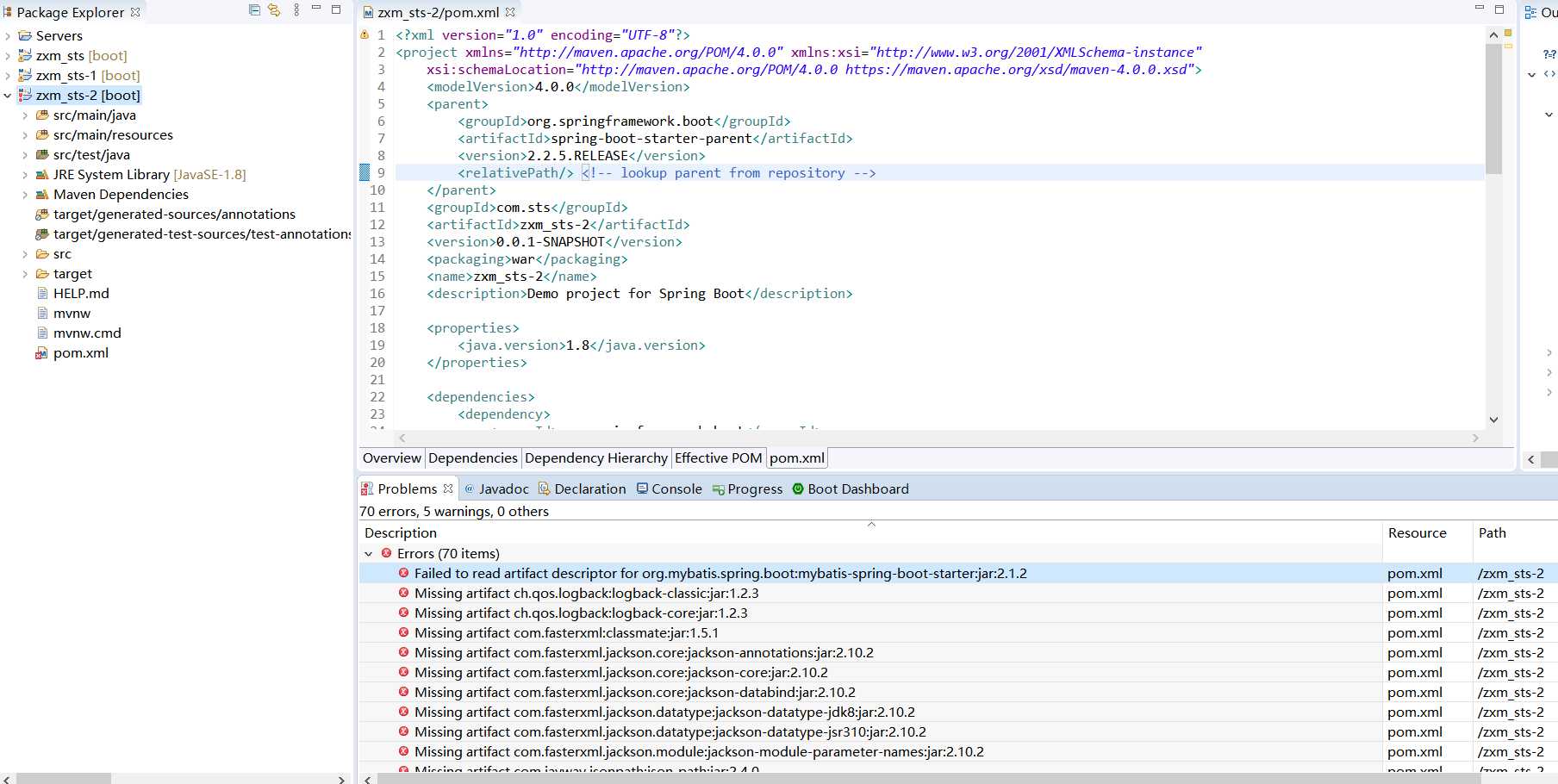This screenshot has height=784, width=1558.
Task: Close the zxm_sts-2/pom.xml editor tab
Action: (510, 12)
